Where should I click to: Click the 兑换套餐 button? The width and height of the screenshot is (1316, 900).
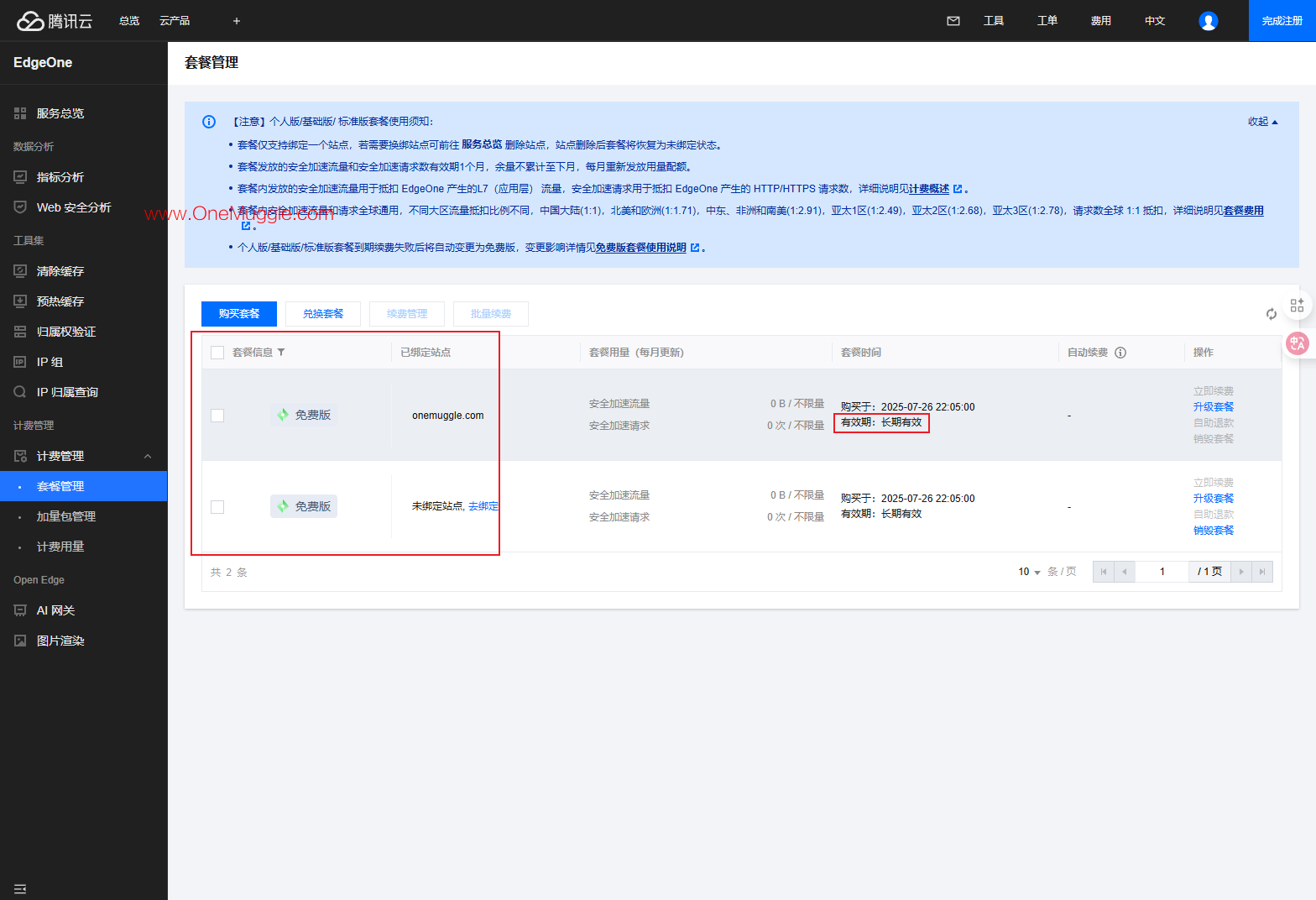click(x=323, y=314)
